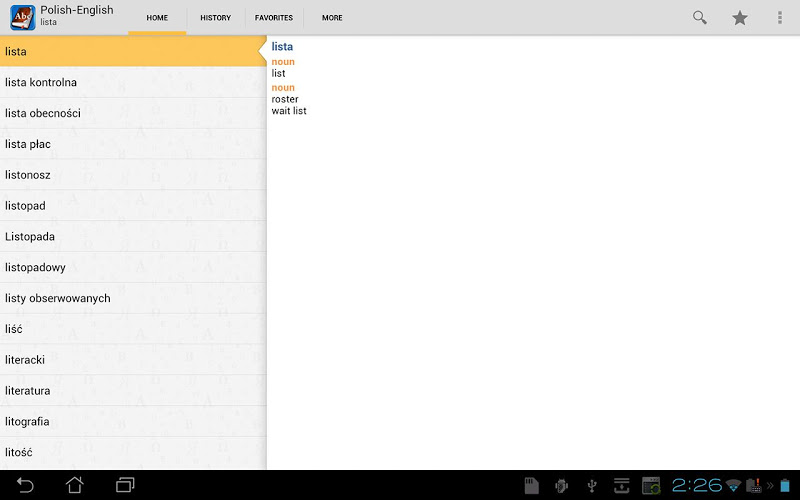Screen dimensions: 800x500
Task: Tap the Polish-English app logo icon
Action: click(x=22, y=17)
